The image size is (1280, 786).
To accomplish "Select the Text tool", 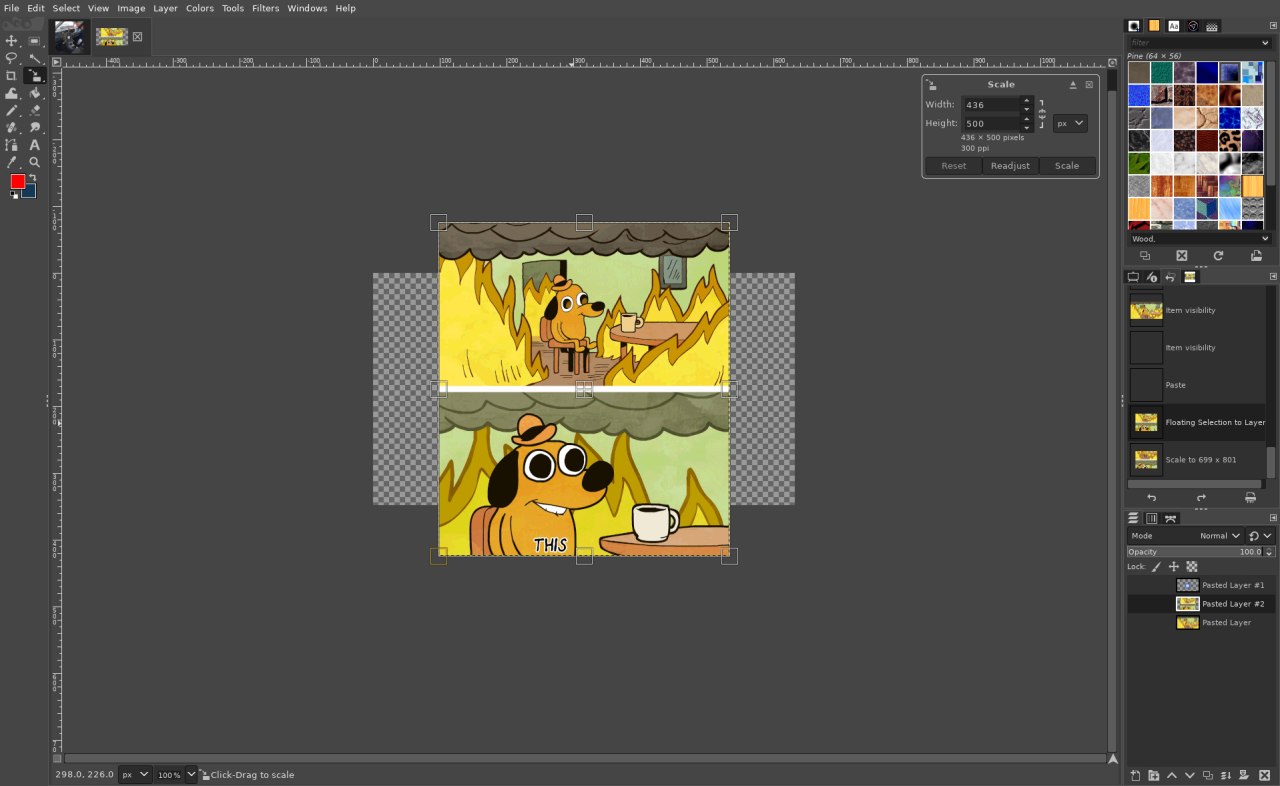I will click(x=35, y=145).
